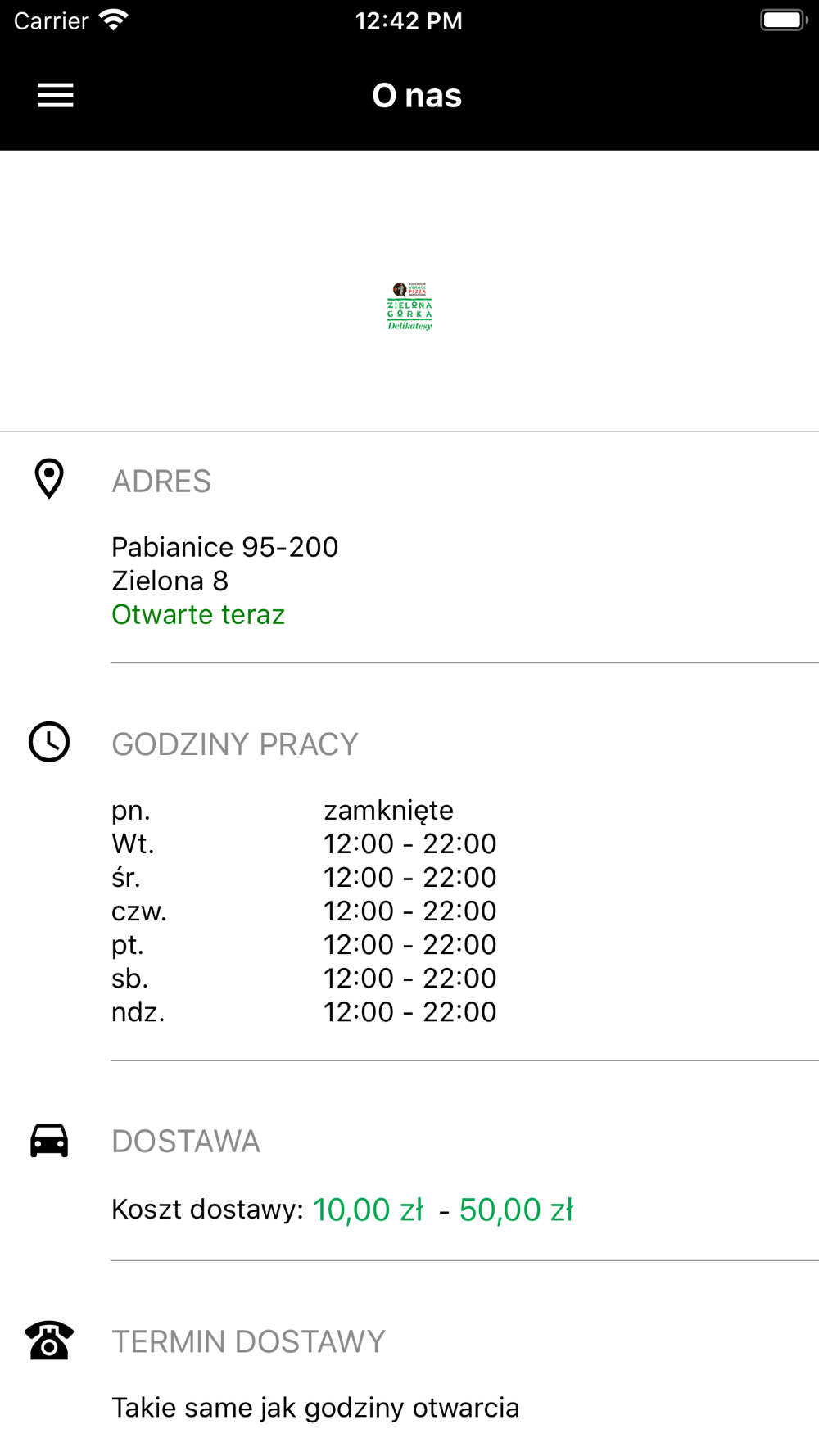
Task: Tap the address Pabianice 95-200
Action: (x=224, y=547)
